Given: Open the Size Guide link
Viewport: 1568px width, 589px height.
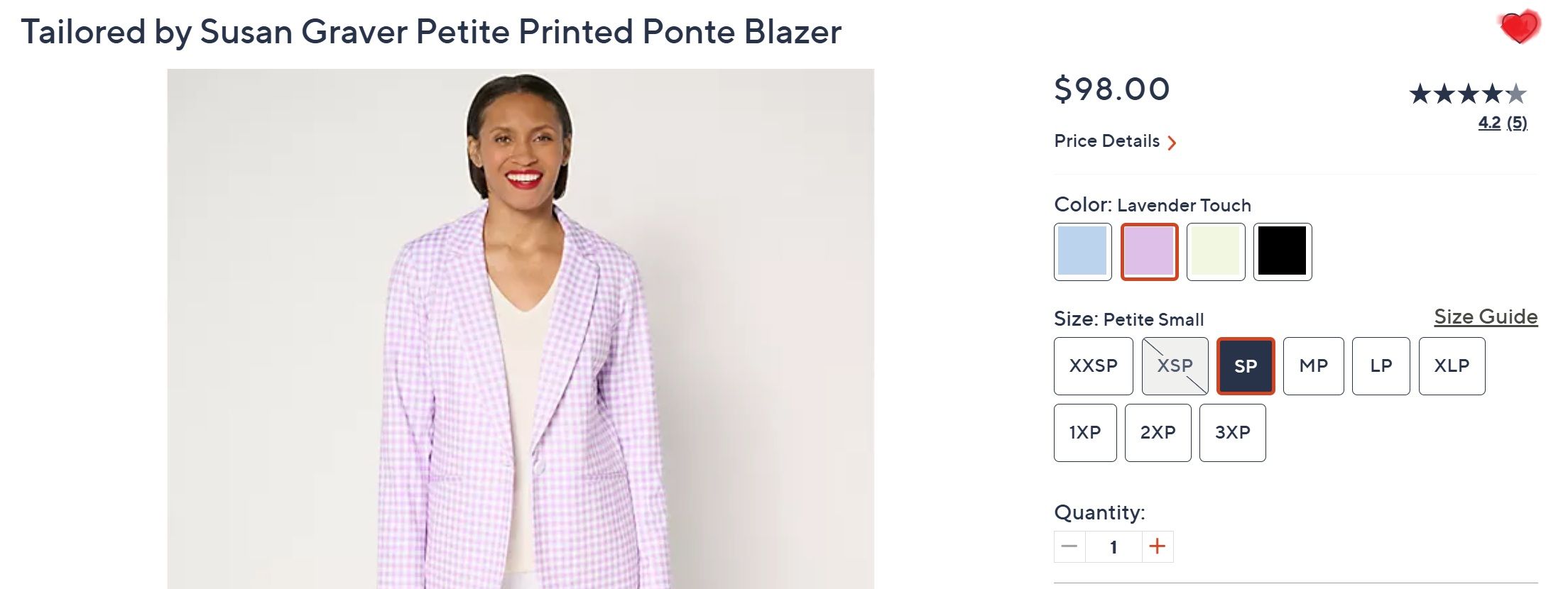Looking at the screenshot, I should coord(1486,316).
